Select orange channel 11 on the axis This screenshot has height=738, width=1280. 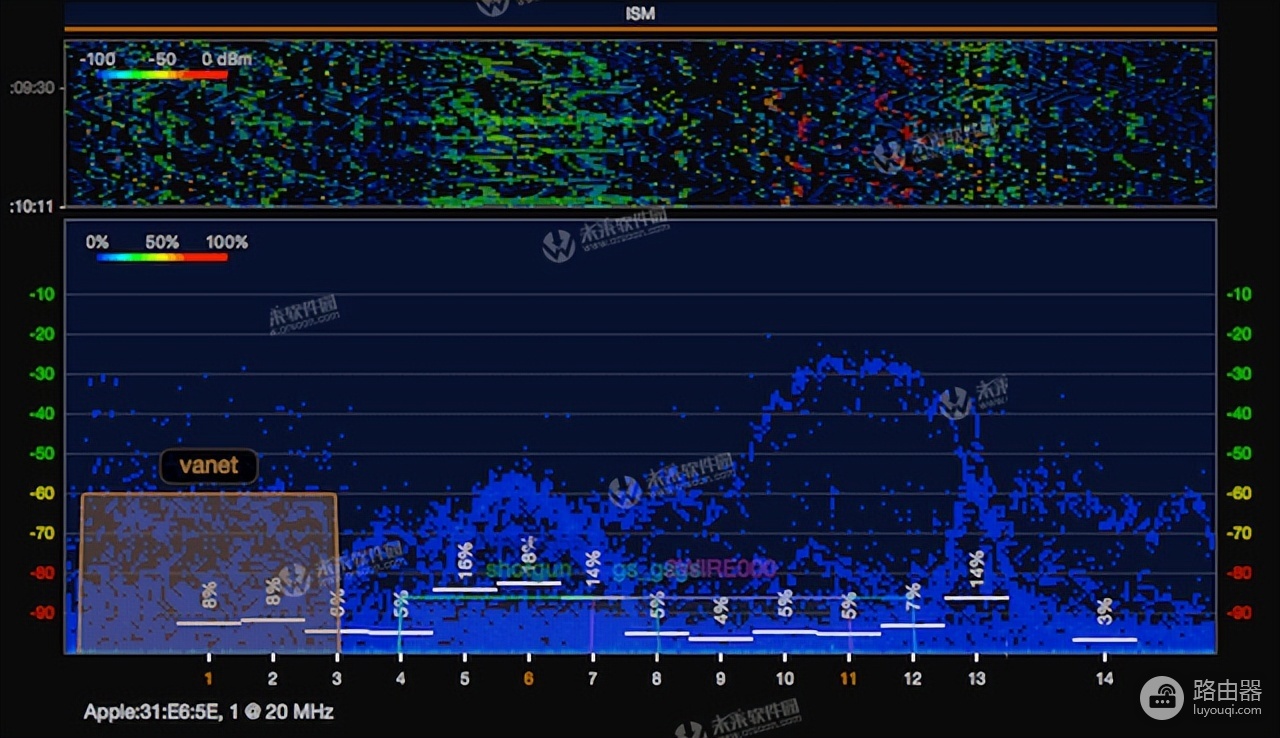click(x=849, y=679)
